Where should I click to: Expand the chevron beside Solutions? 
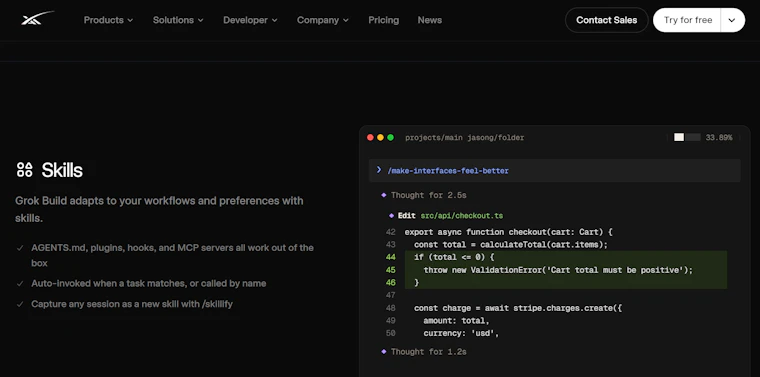(201, 20)
